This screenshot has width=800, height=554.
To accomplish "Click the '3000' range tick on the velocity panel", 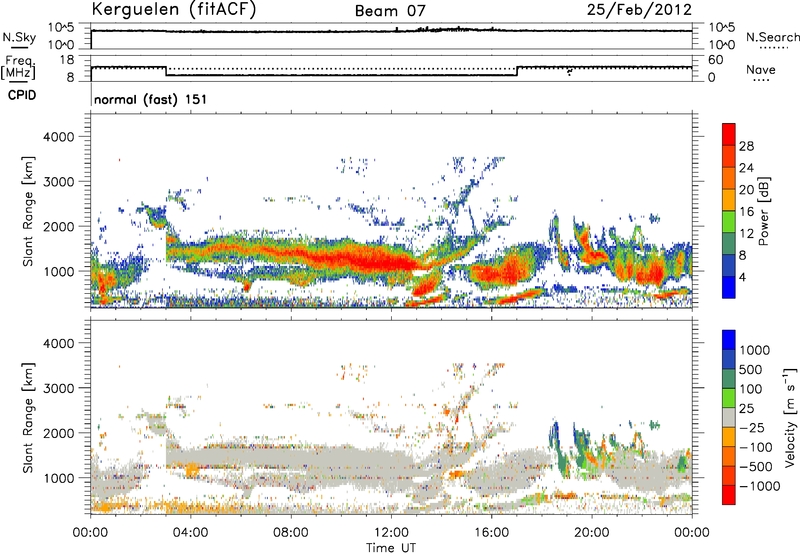I will click(x=58, y=388).
